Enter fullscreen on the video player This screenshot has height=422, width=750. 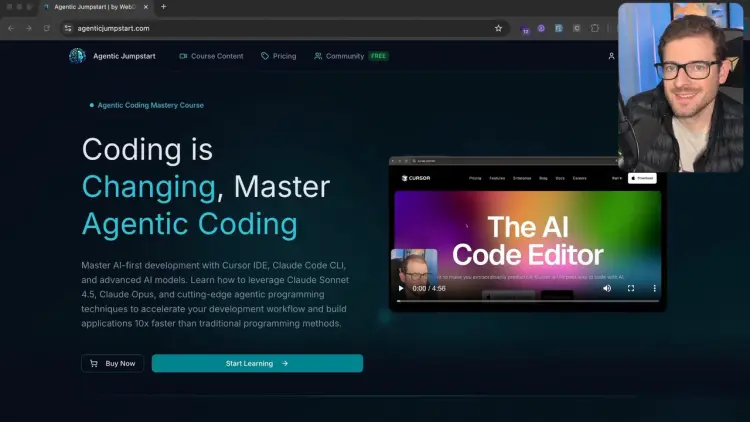pyautogui.click(x=631, y=289)
